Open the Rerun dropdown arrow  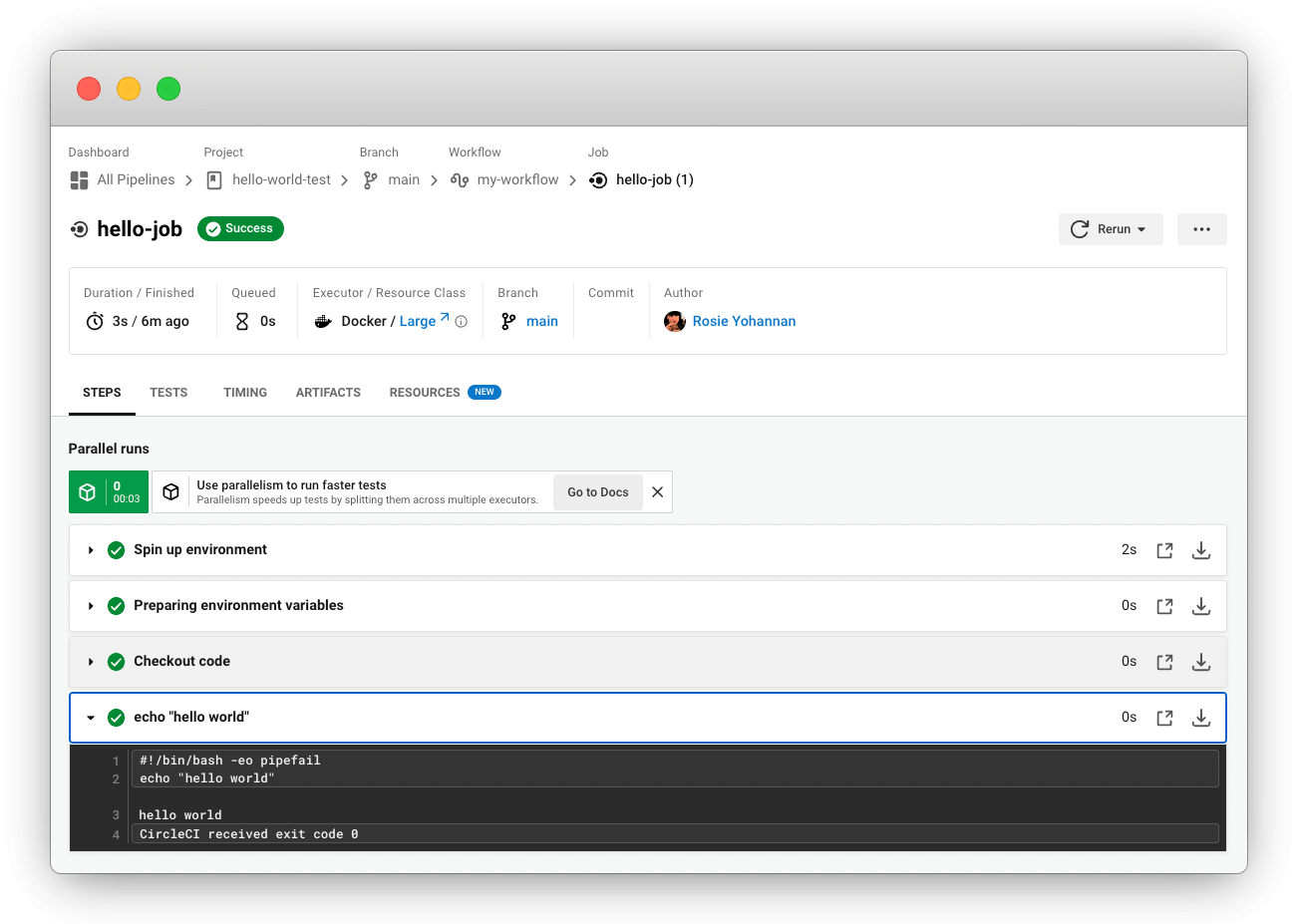pos(1139,228)
